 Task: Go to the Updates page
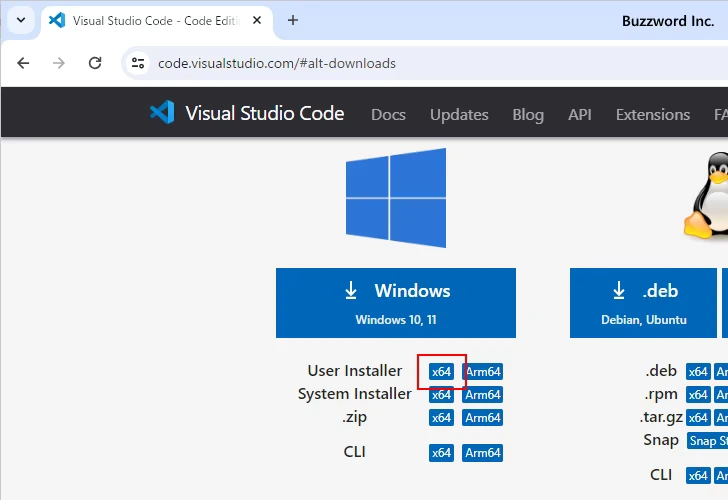click(x=459, y=114)
